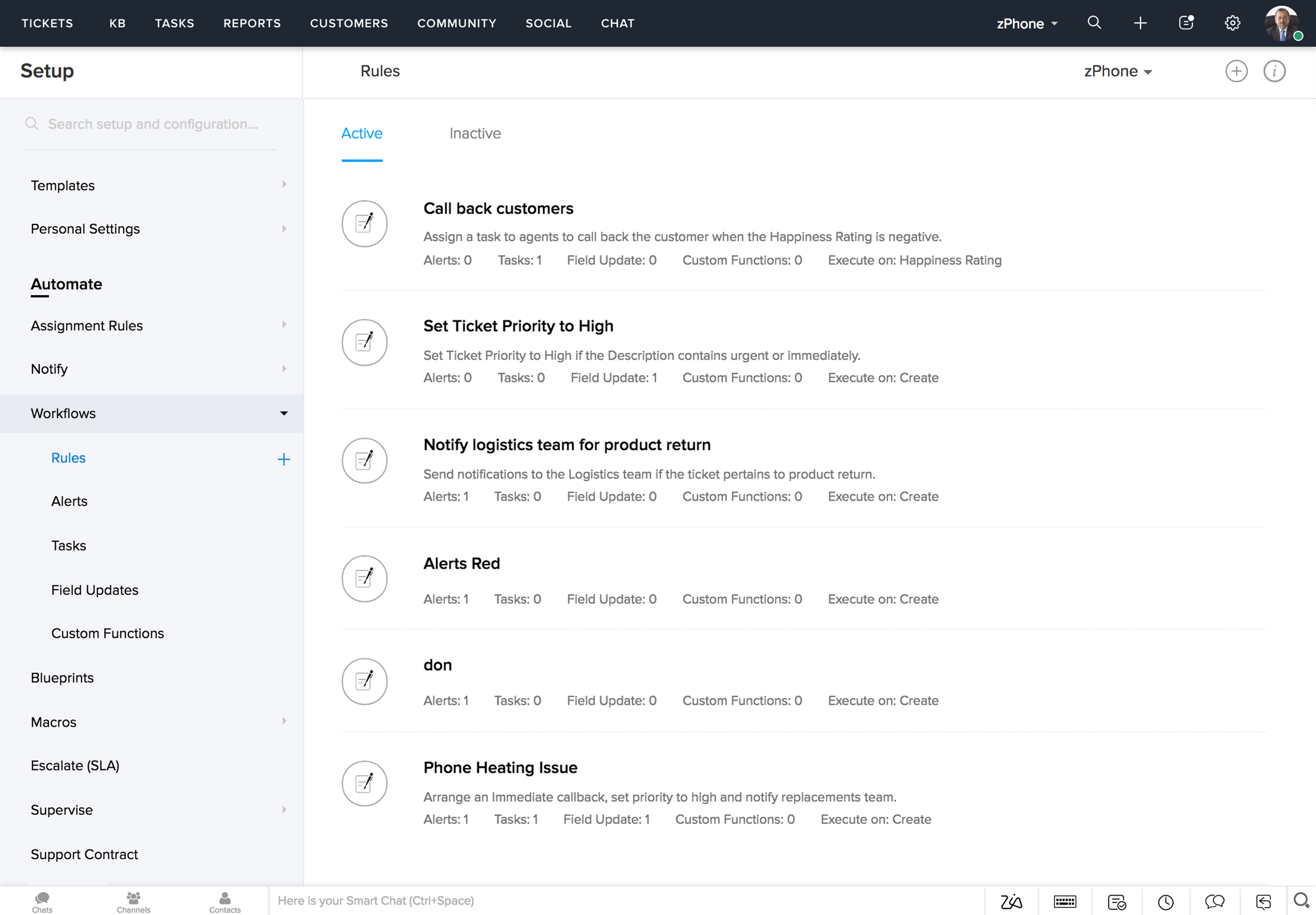The image size is (1316, 915).
Task: Open the Alerts Red rule title
Action: click(x=461, y=564)
